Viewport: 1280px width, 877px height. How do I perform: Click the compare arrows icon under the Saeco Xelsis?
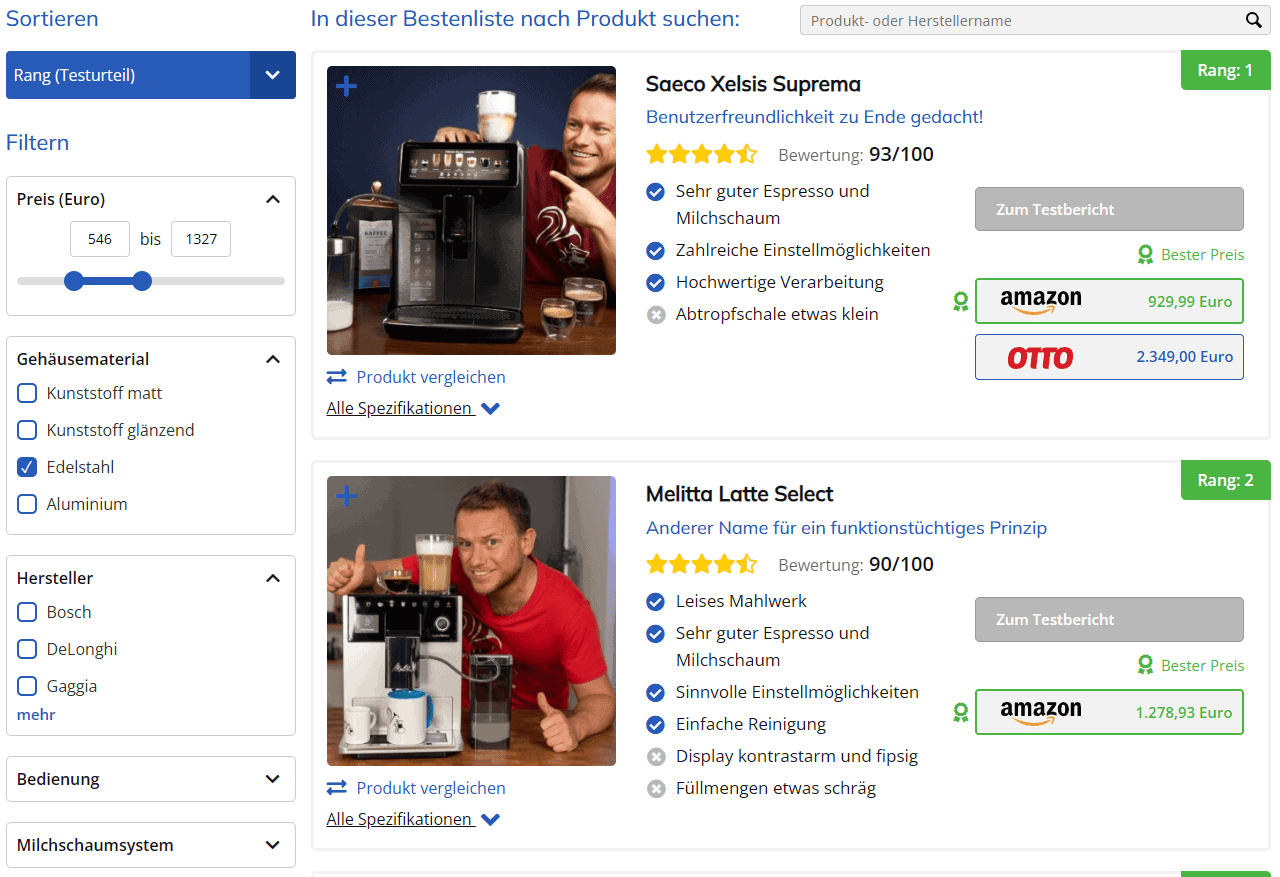click(336, 377)
